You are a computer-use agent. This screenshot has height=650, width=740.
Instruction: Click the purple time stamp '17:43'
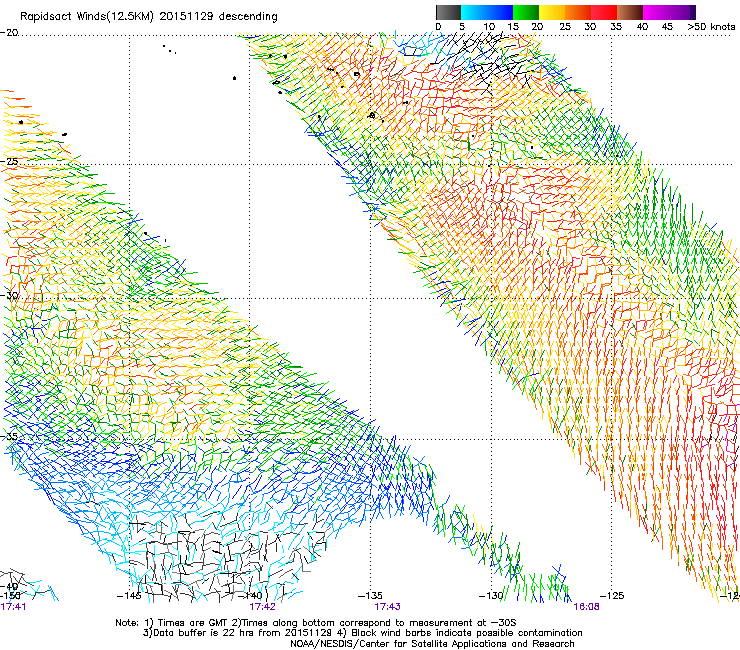click(x=387, y=607)
